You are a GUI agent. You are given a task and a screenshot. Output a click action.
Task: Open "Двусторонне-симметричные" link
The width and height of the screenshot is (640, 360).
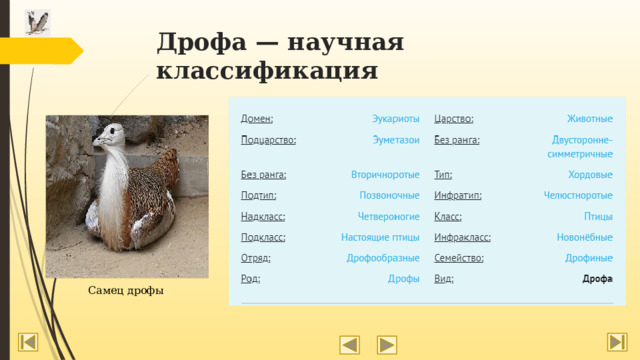[580, 147]
